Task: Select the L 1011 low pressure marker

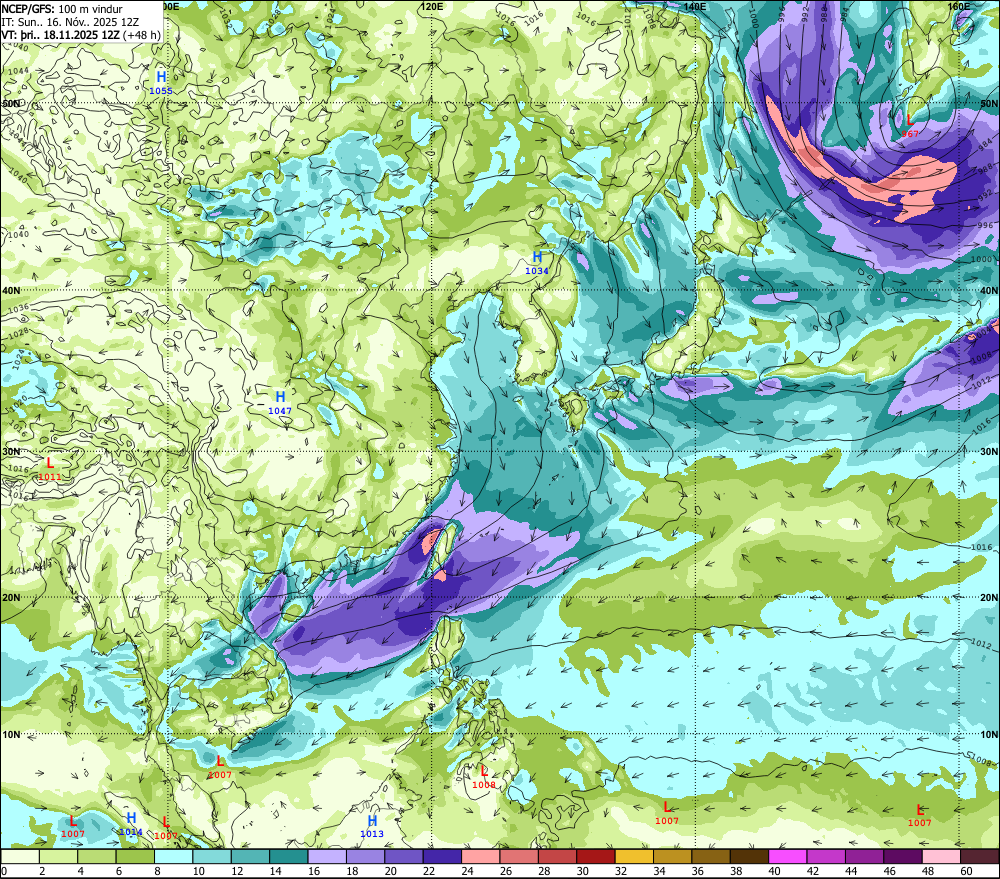Action: tap(50, 468)
